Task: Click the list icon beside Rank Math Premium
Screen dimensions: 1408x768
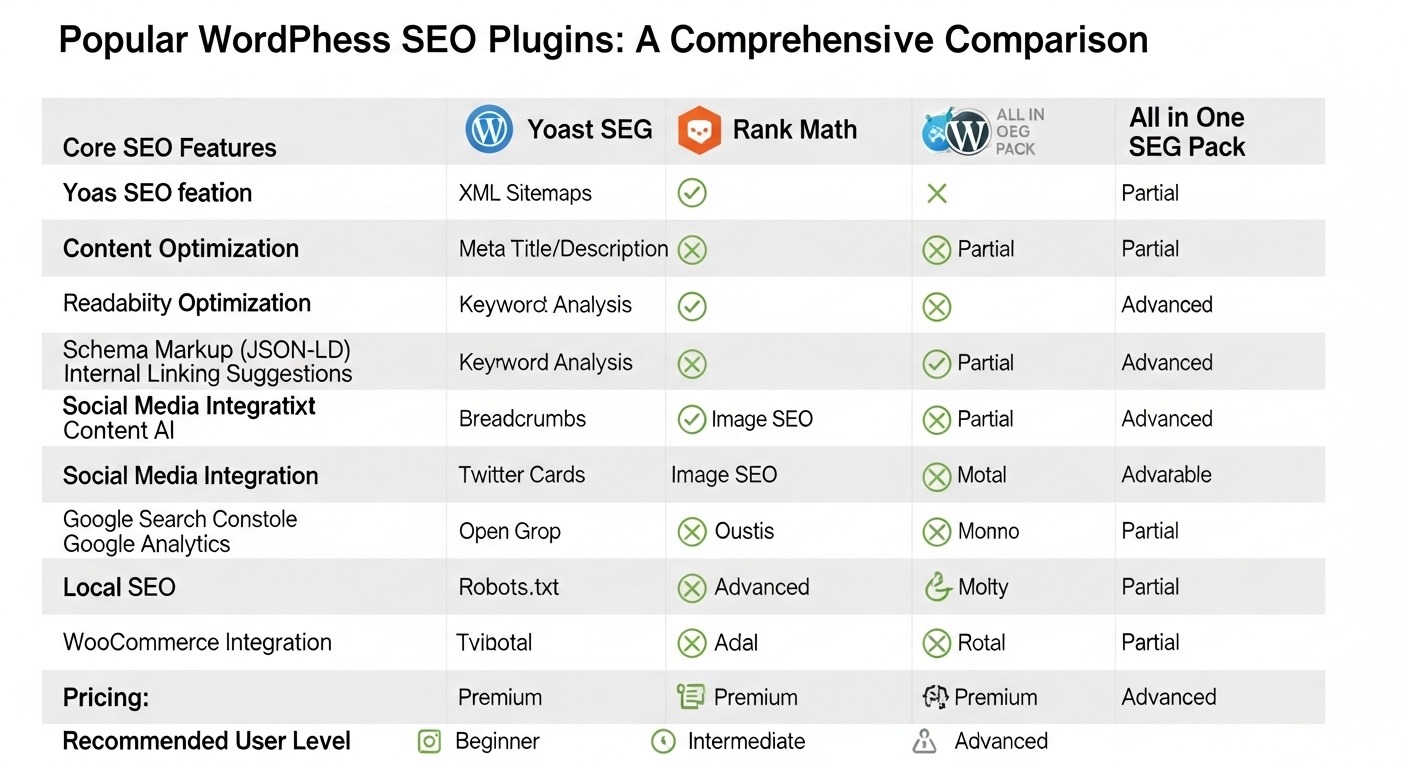Action: tap(691, 696)
